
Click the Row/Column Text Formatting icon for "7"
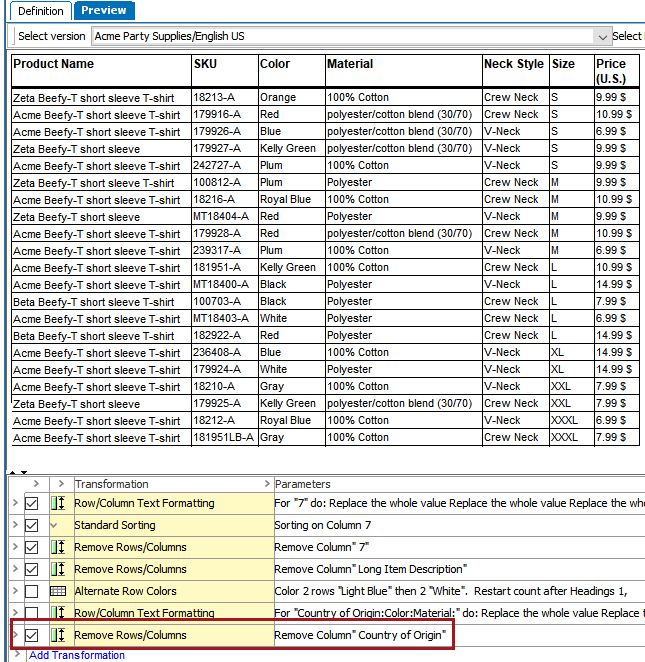coord(57,504)
